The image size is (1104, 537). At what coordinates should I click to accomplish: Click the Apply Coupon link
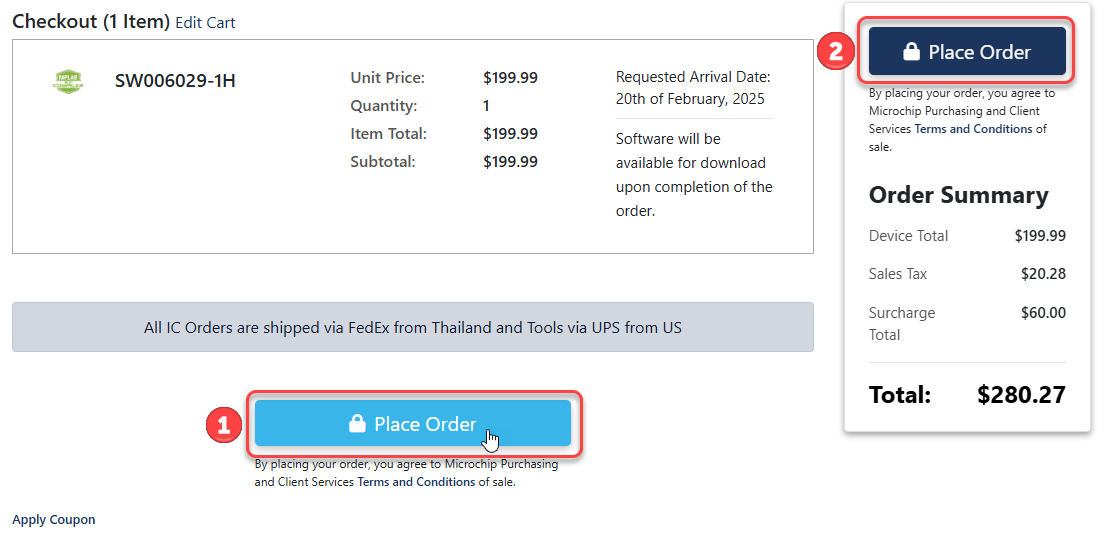pos(54,520)
